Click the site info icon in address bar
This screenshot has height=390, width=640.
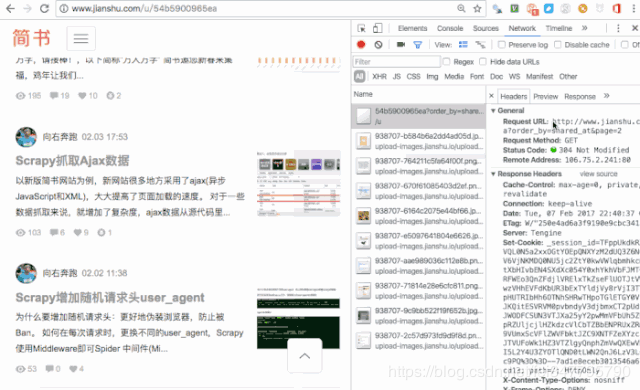click(64, 9)
